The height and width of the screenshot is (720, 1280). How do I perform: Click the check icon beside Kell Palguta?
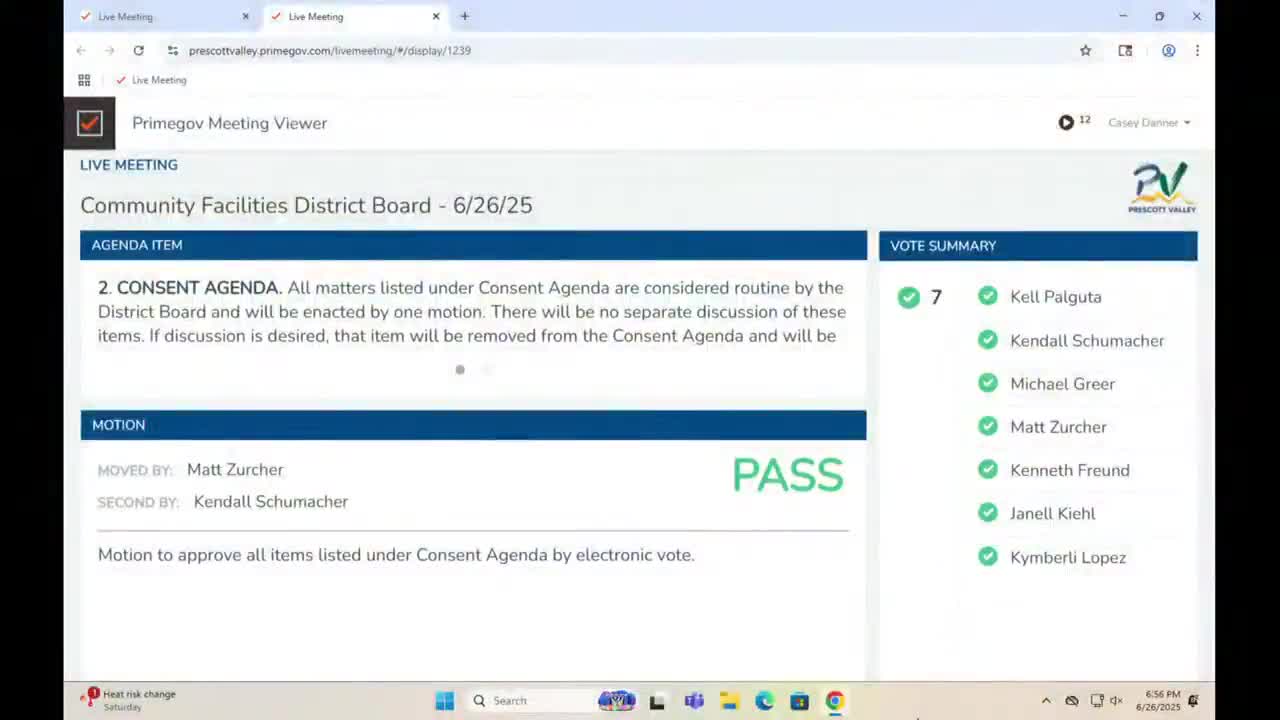[x=988, y=296]
